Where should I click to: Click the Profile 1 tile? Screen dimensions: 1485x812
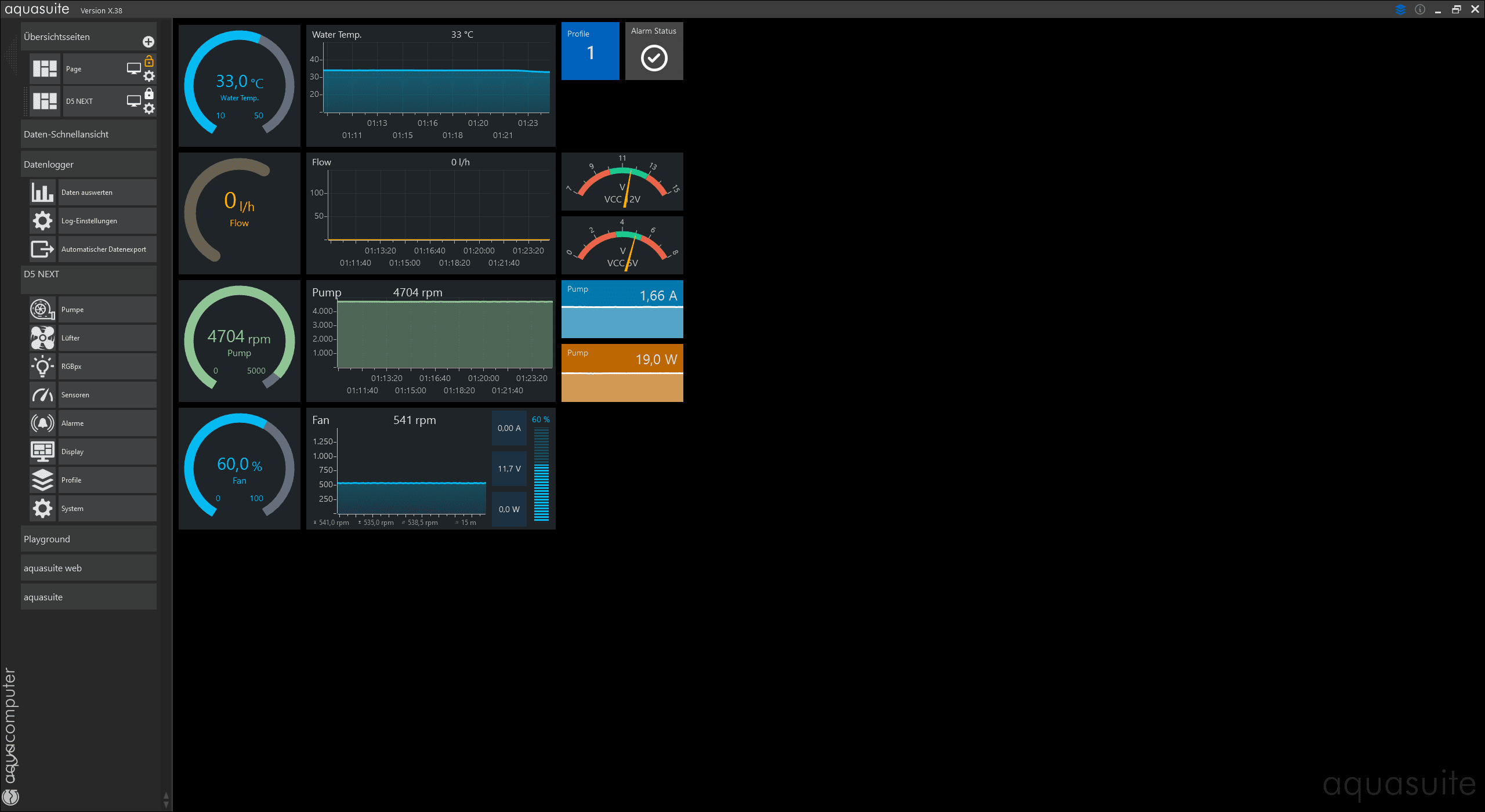(x=590, y=51)
